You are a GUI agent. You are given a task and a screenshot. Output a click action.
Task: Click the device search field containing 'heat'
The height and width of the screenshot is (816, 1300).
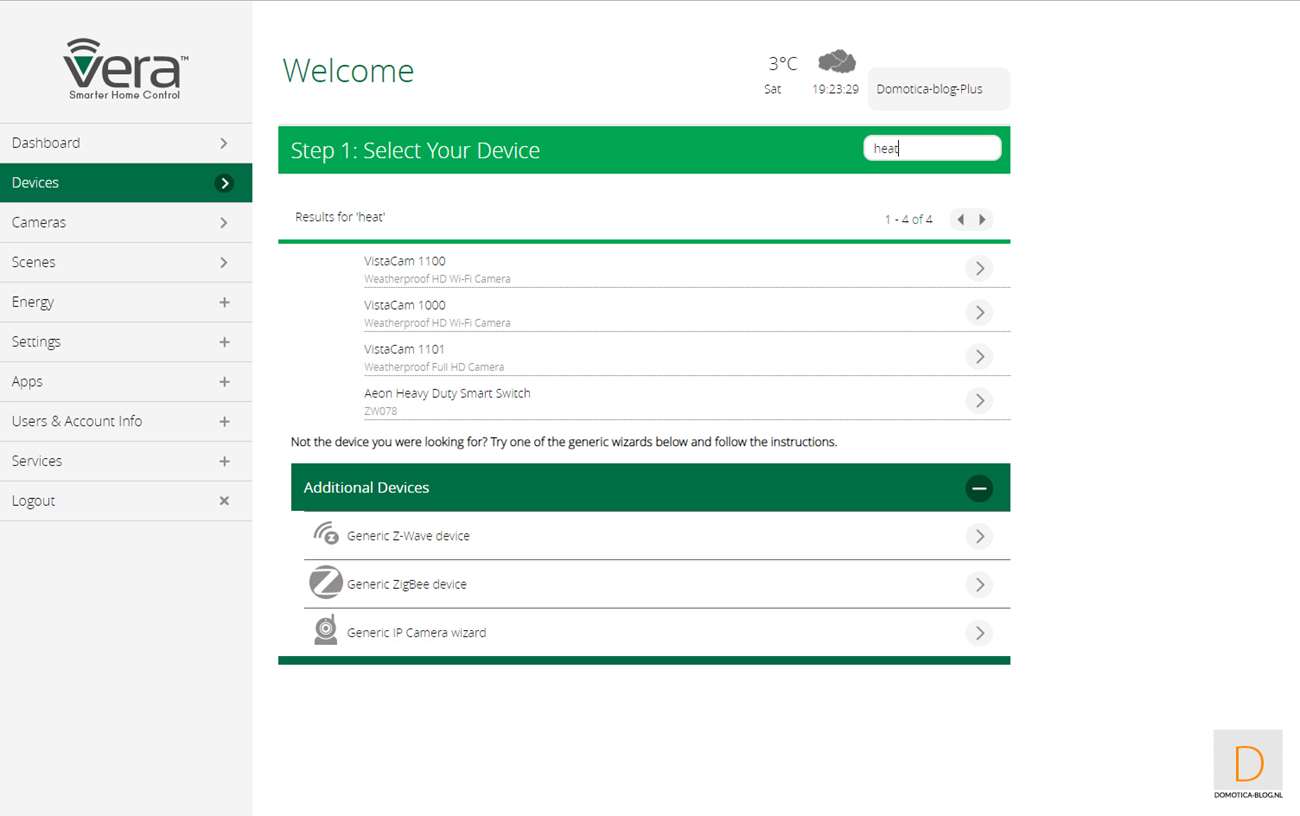(x=932, y=148)
